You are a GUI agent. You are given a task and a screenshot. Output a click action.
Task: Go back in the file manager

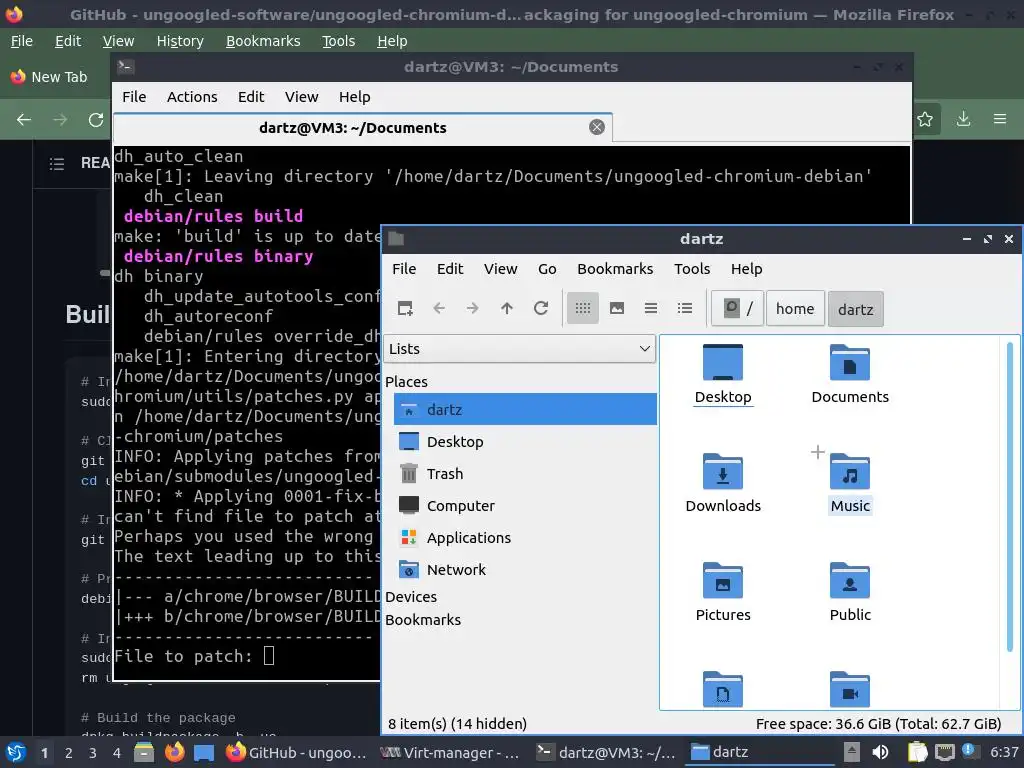[439, 308]
